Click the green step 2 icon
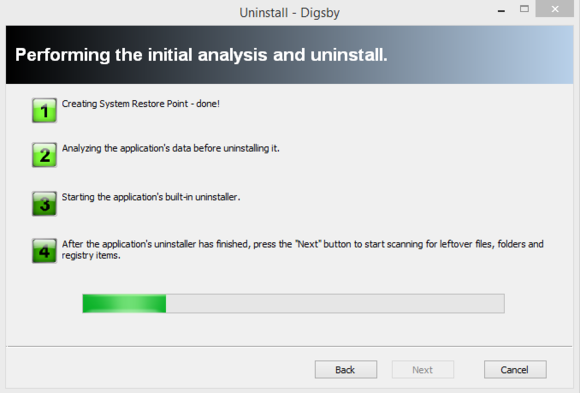Viewport: 580px width, 393px height. pyautogui.click(x=44, y=155)
